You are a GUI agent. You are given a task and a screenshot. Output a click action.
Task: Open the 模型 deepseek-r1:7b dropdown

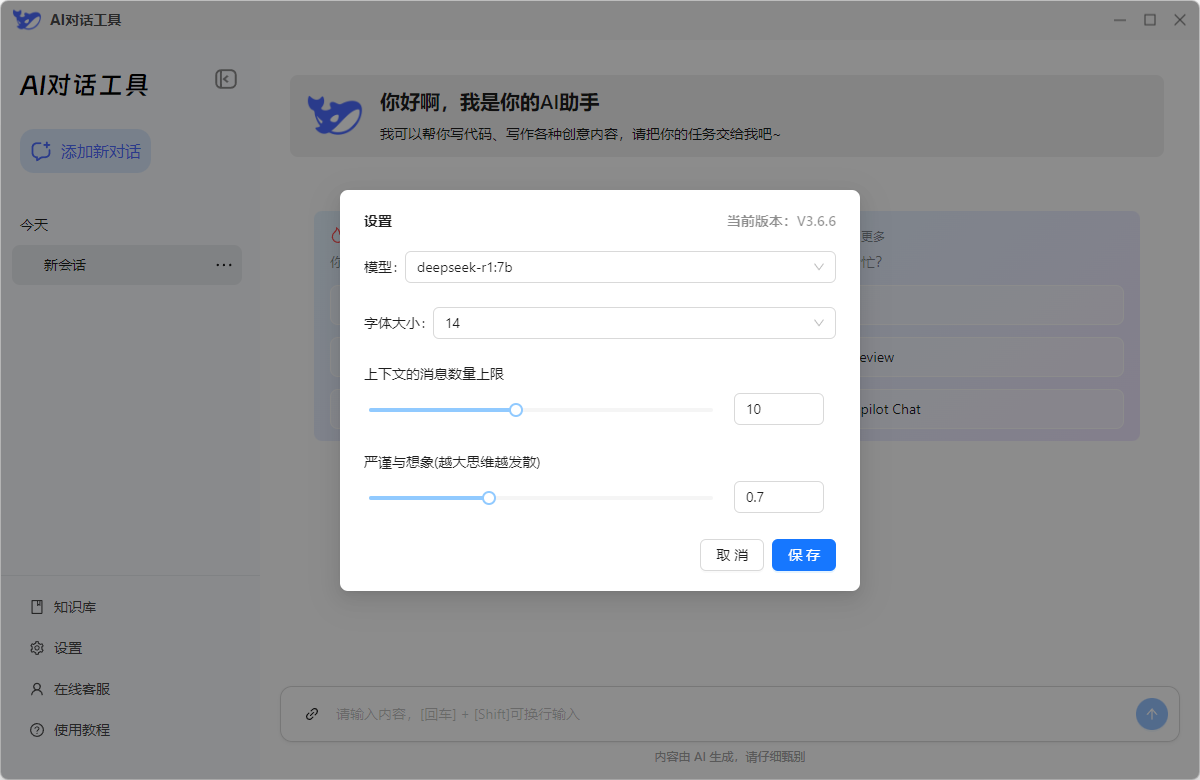[620, 267]
